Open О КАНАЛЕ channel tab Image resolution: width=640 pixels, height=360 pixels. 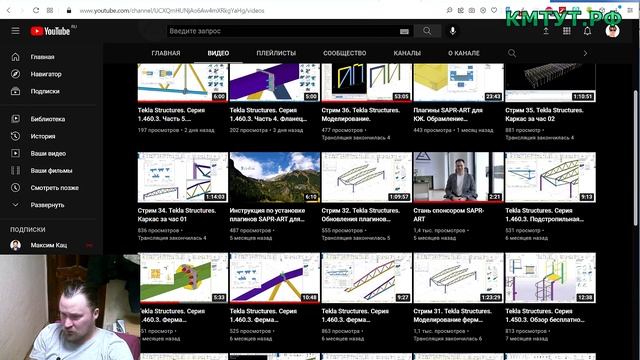coord(464,53)
